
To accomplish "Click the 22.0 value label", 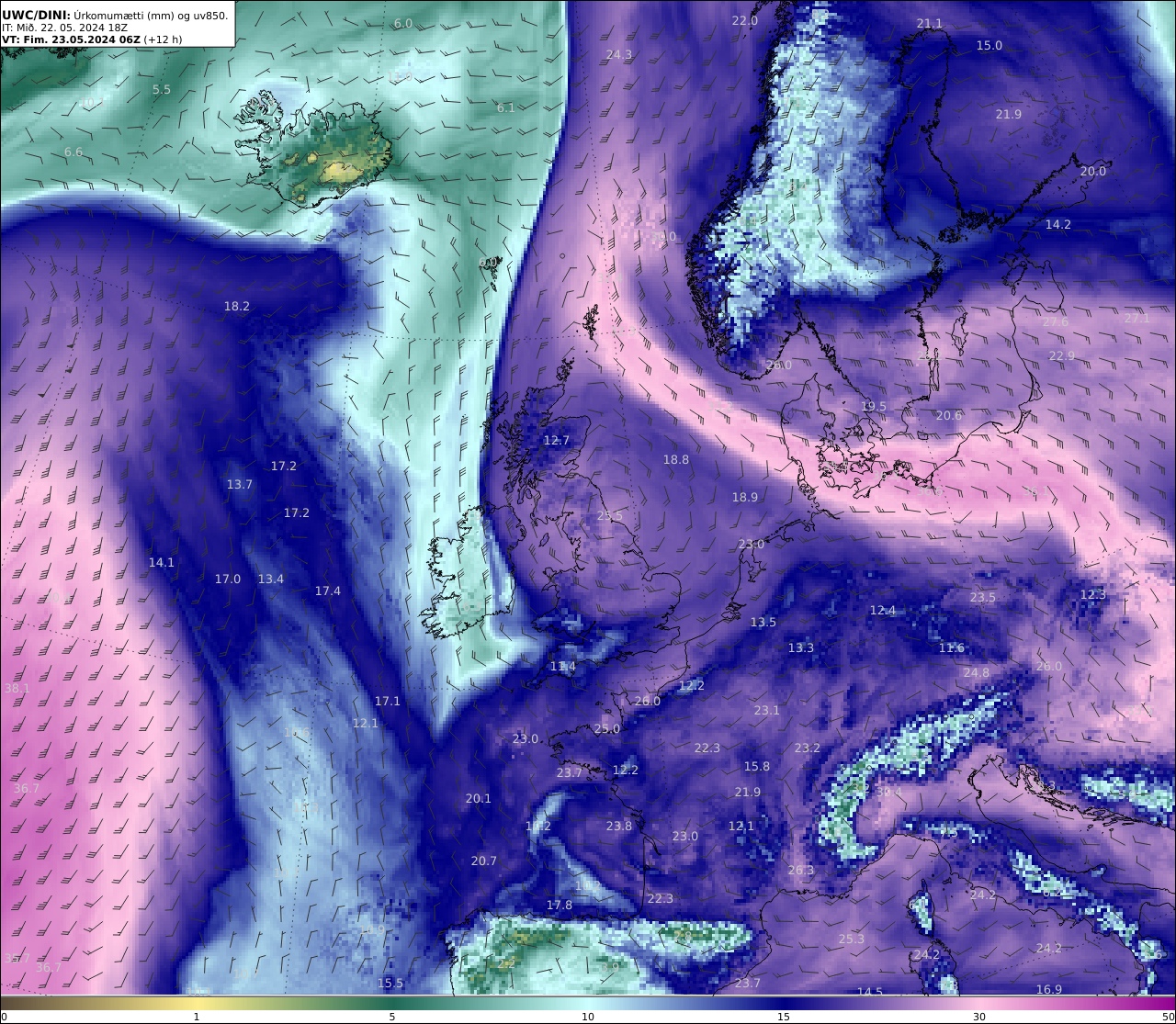I will pyautogui.click(x=744, y=20).
